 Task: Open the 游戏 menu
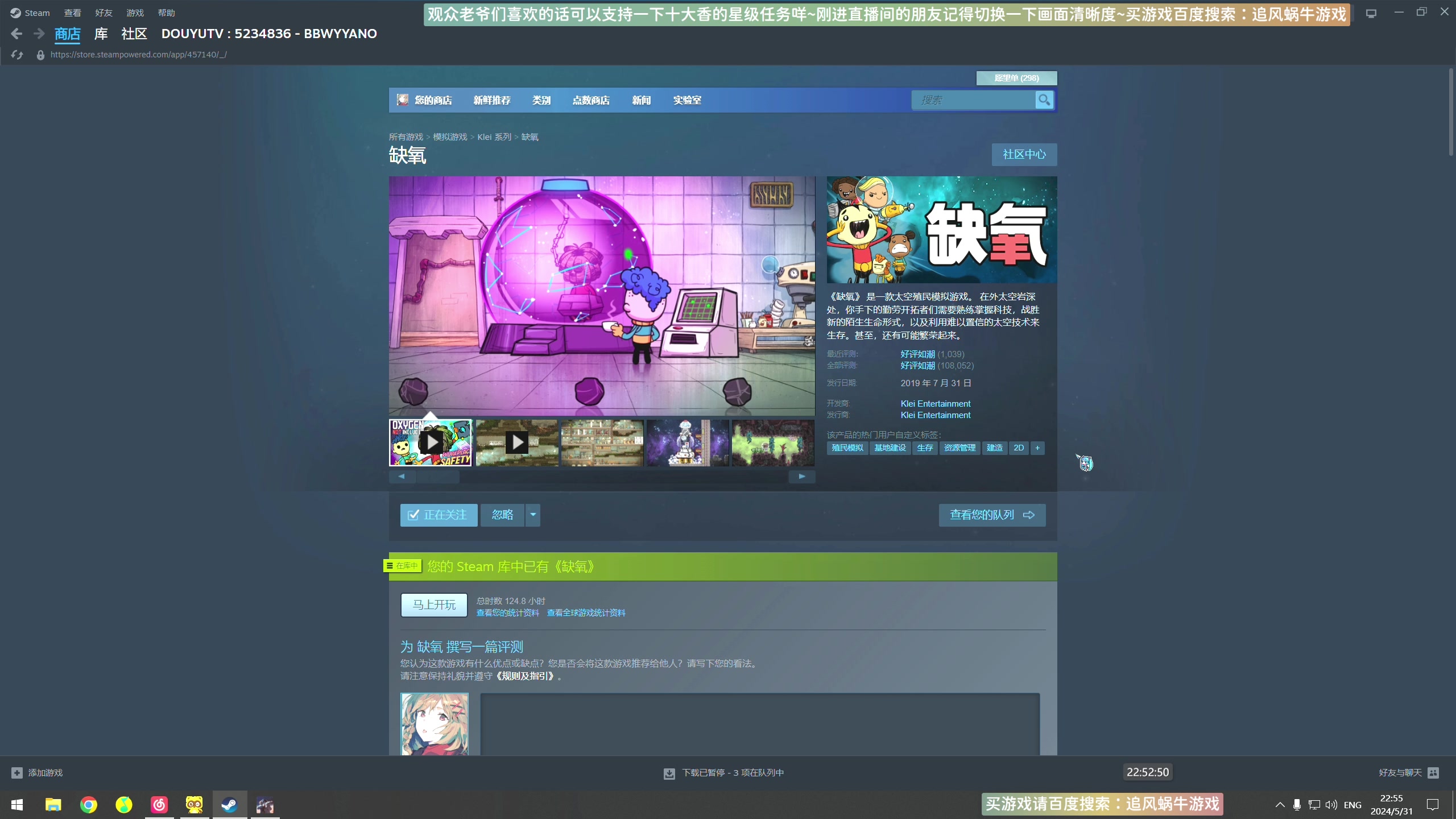tap(135, 13)
